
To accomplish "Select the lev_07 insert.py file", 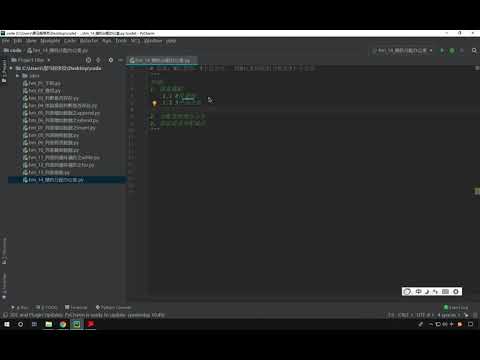I will (59, 128).
